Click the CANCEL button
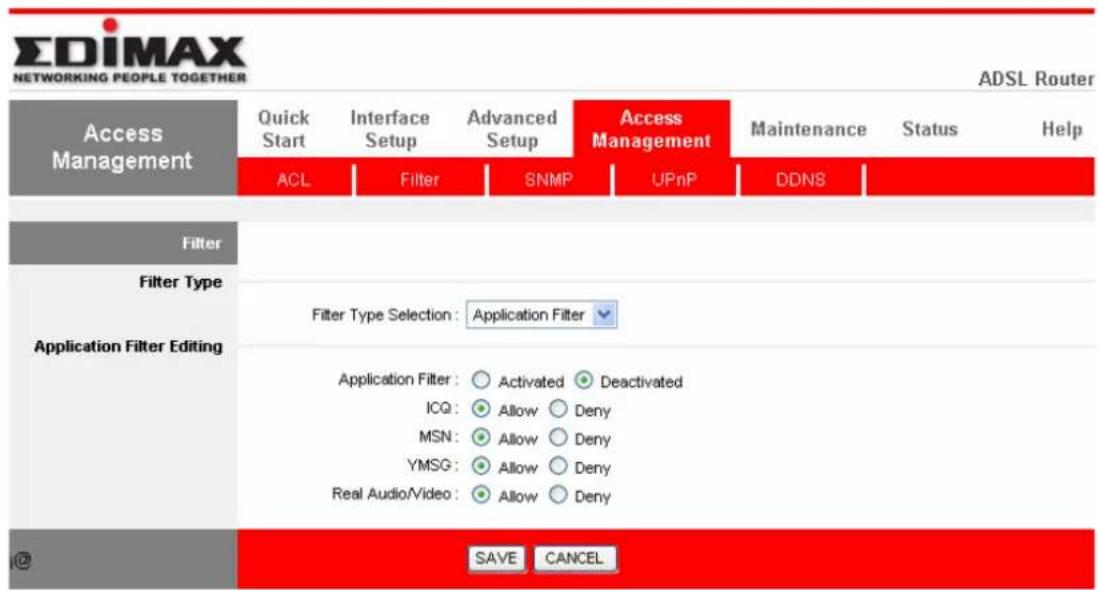Viewport: 1098px width, 590px height. point(574,559)
